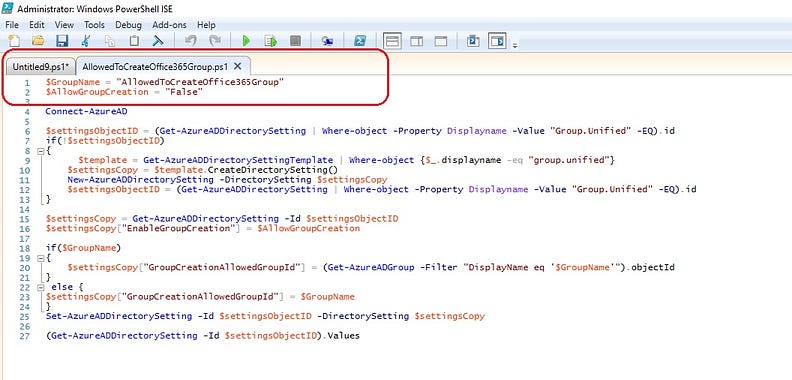
Task: Click the Show Command Add-on icon
Action: click(498, 41)
